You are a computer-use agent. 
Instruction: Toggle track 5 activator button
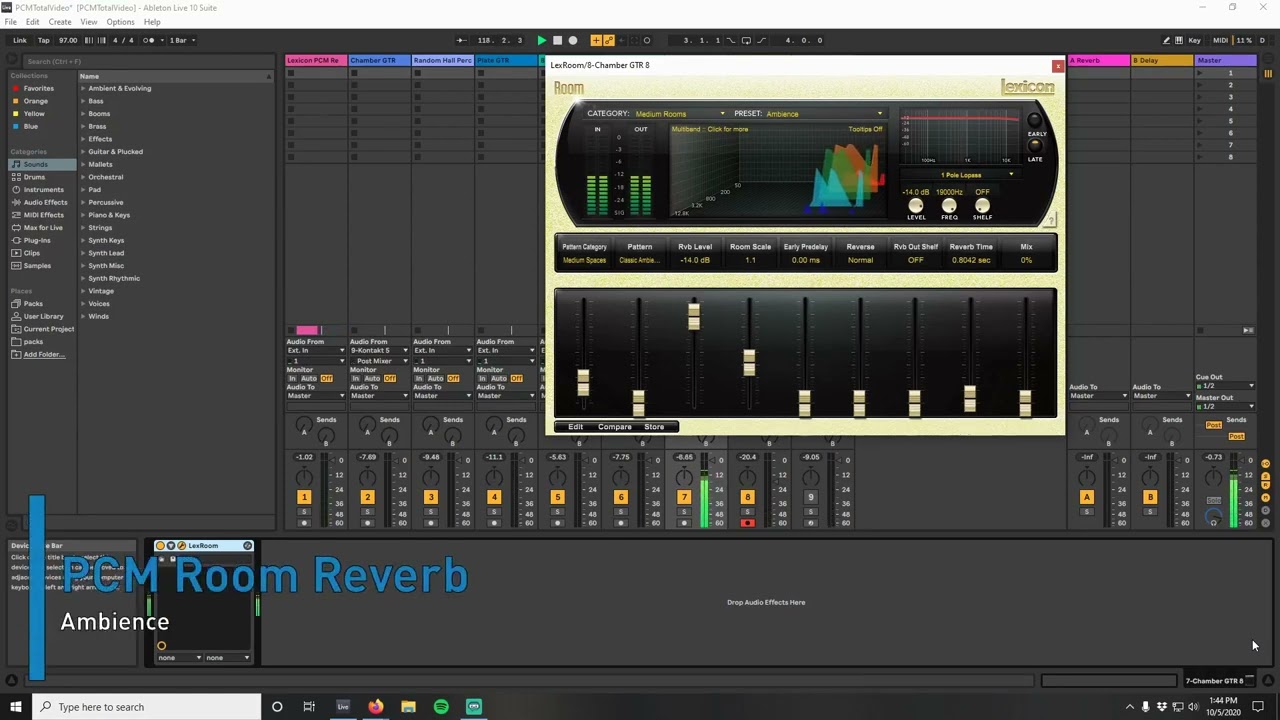pos(557,497)
